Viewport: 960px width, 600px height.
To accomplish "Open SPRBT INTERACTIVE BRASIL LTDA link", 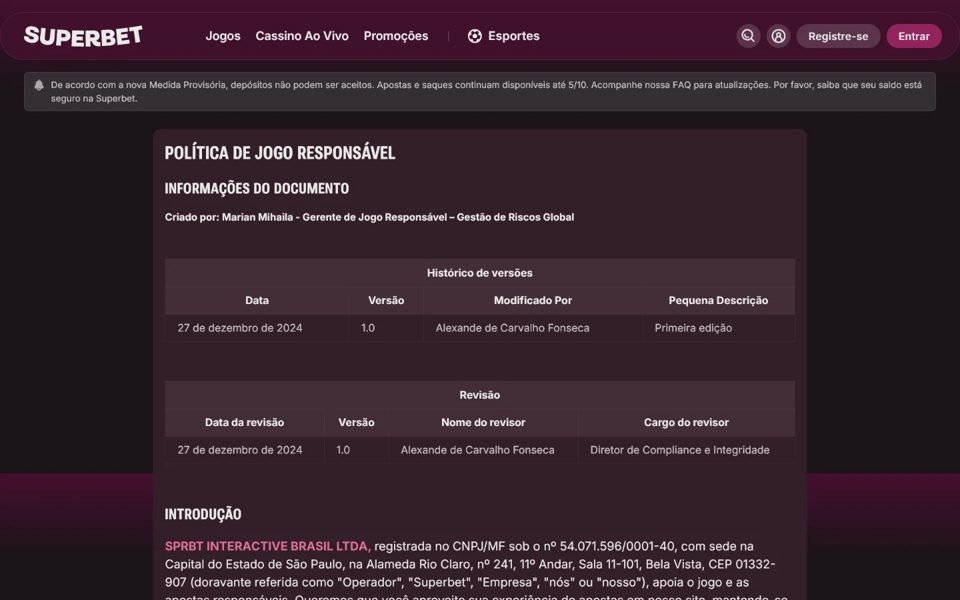I will [268, 546].
